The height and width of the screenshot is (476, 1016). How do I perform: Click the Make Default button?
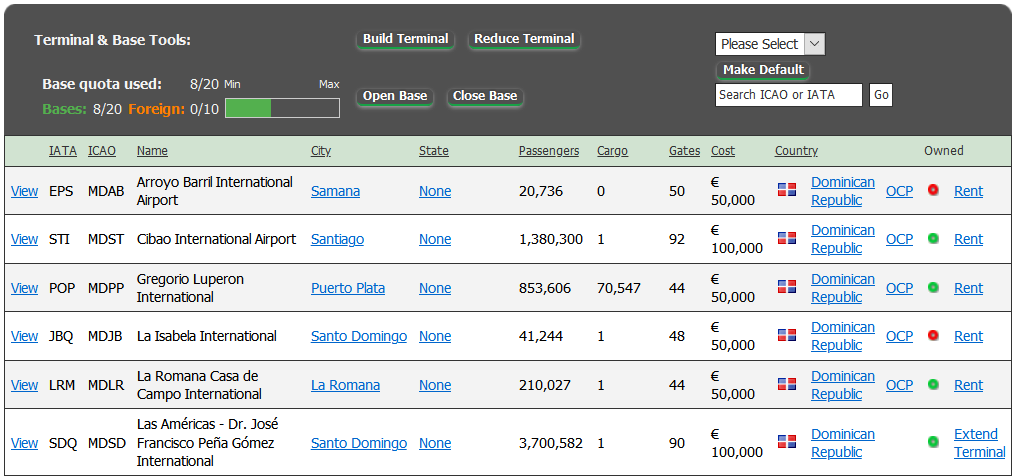[x=763, y=70]
